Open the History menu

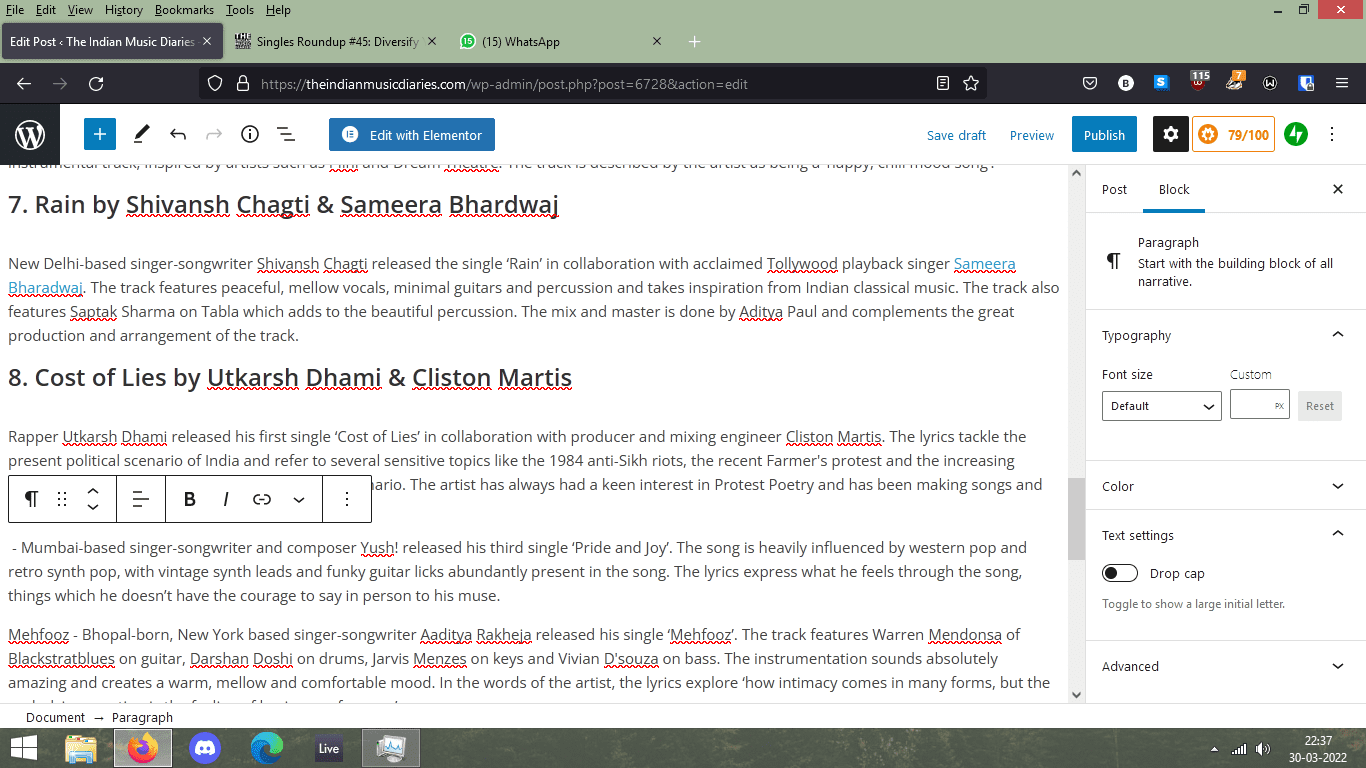tap(124, 9)
